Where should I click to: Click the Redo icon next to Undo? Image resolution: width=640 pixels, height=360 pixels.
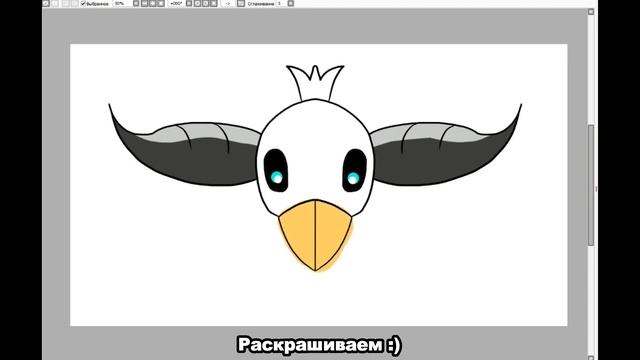point(55,3)
